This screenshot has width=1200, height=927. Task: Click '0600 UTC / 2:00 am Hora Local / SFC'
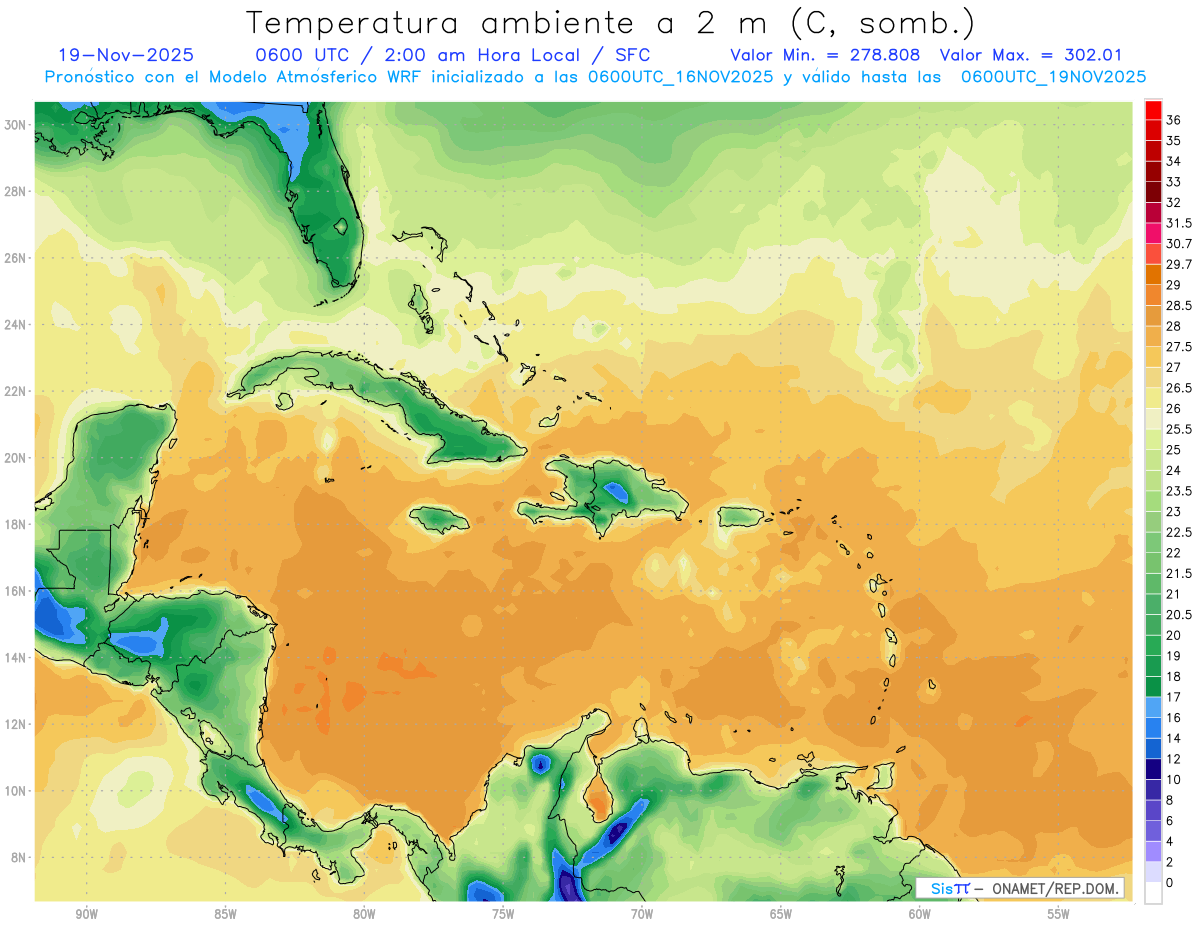coord(453,55)
